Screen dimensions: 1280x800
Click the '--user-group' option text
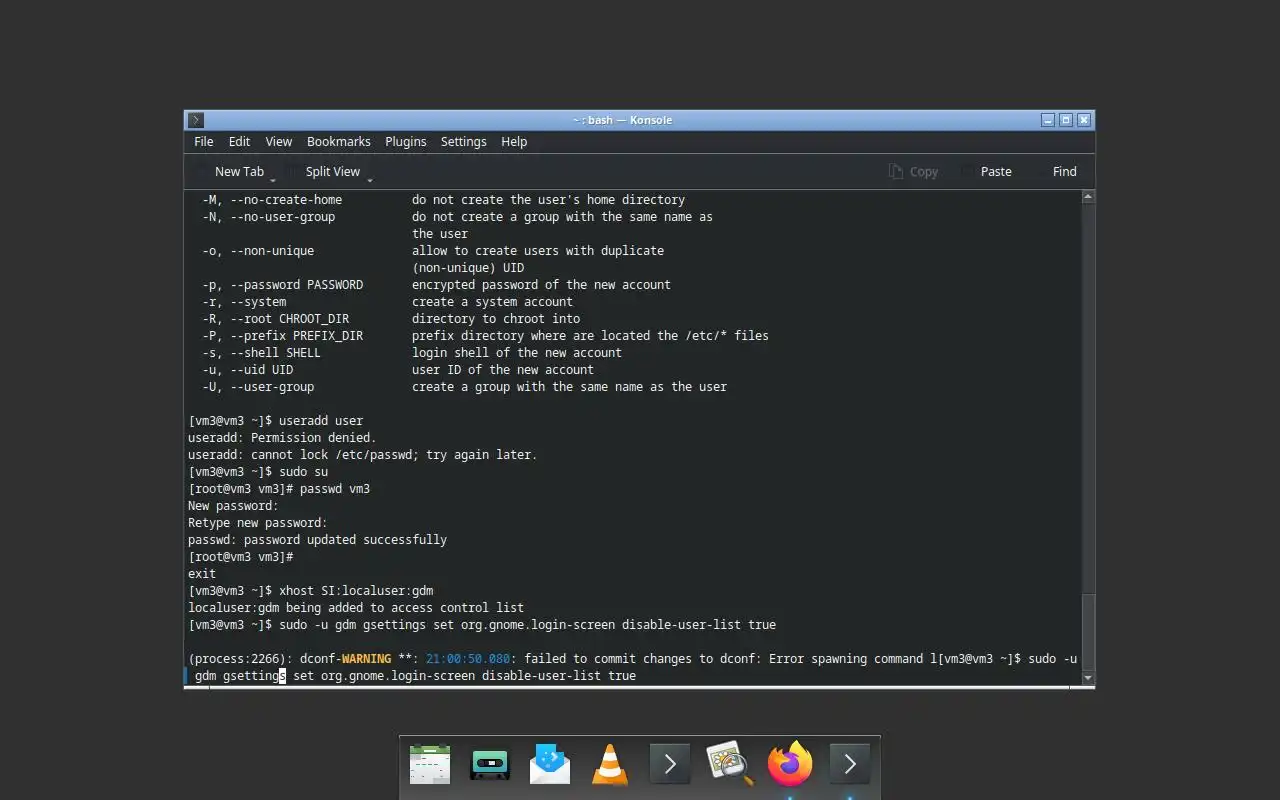(272, 387)
